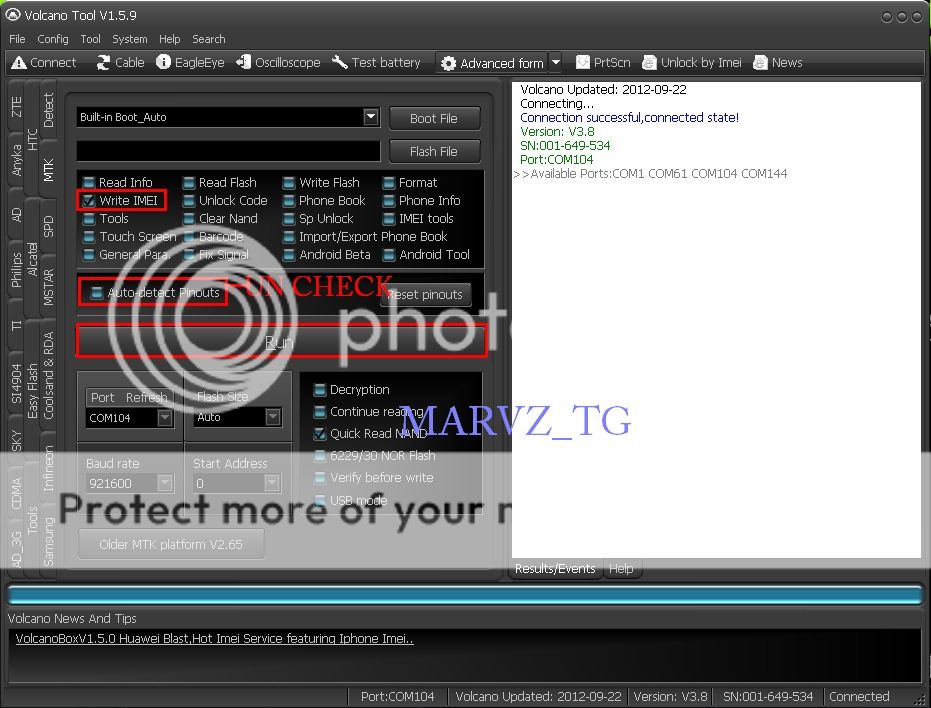Enable the Read Info checkbox
Image resolution: width=931 pixels, height=708 pixels.
click(88, 182)
